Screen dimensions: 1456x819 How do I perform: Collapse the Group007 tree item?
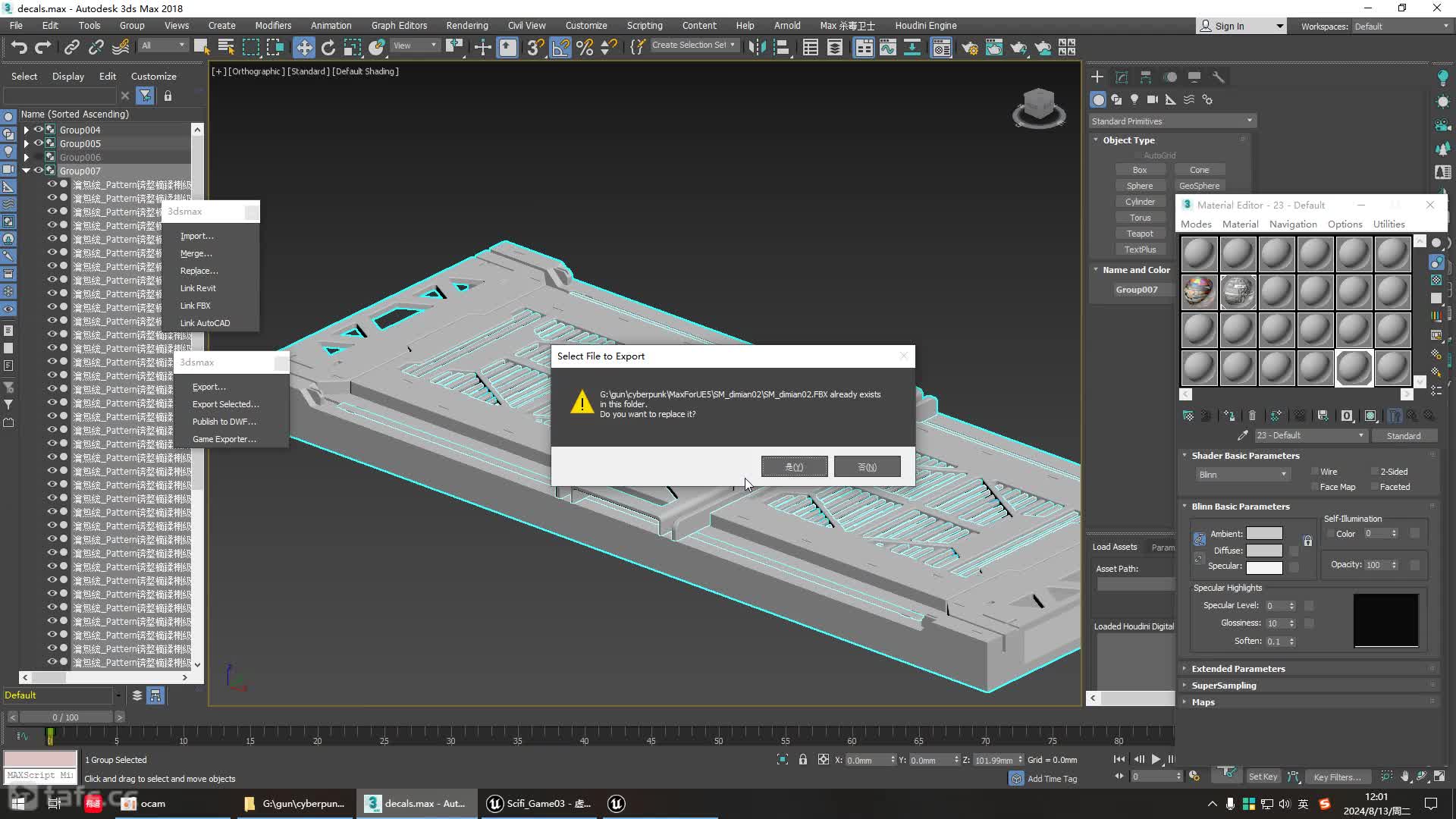27,171
